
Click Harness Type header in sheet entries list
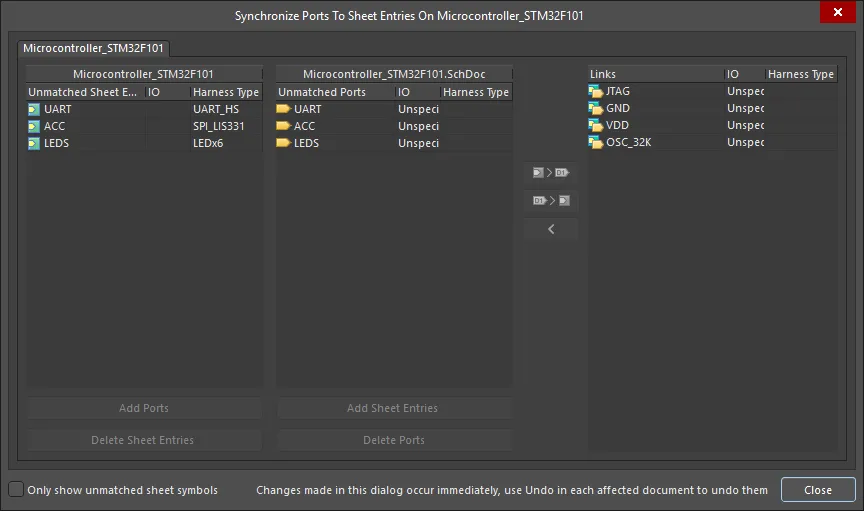tap(226, 92)
